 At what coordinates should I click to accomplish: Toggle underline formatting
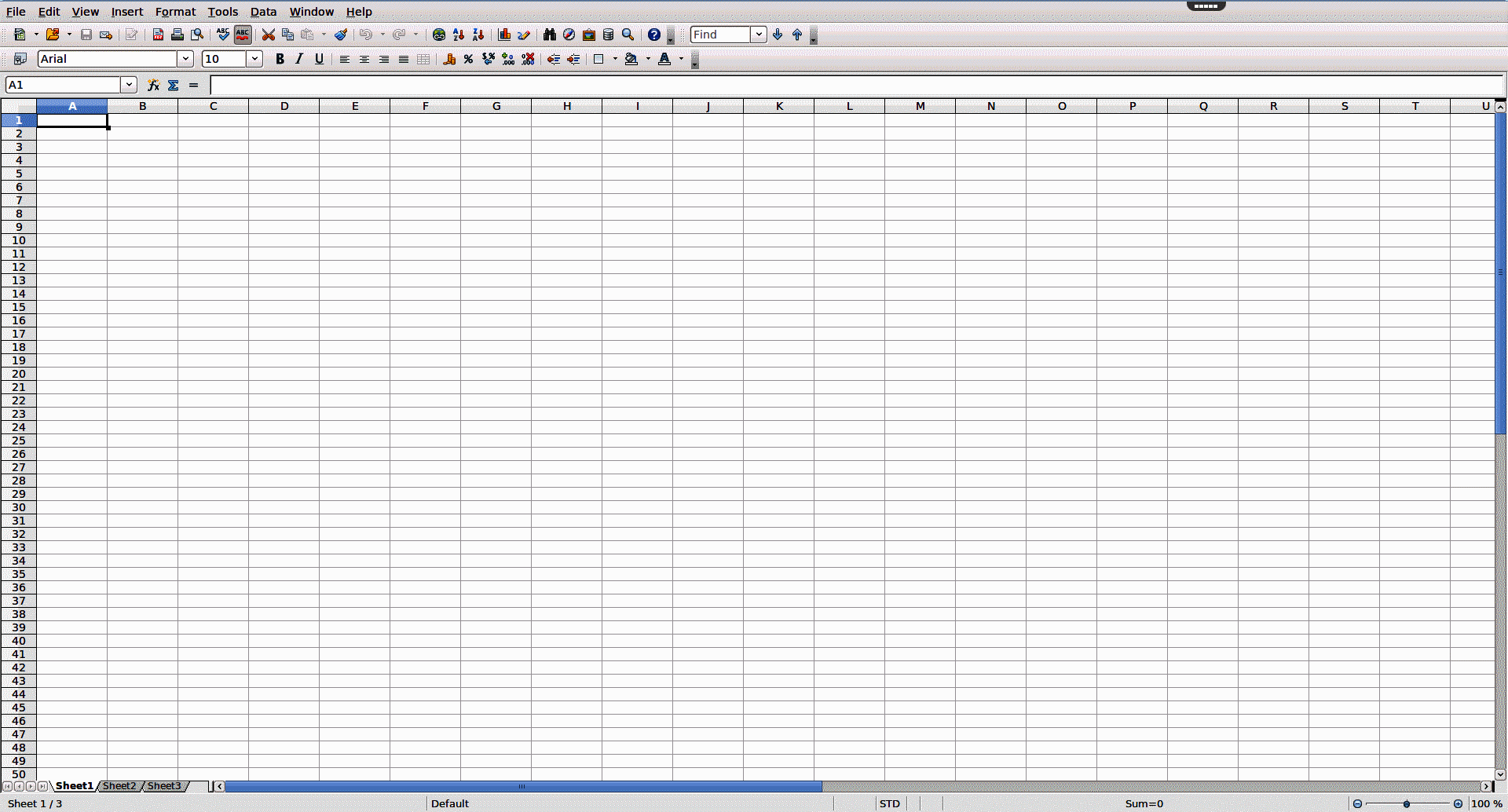click(319, 59)
